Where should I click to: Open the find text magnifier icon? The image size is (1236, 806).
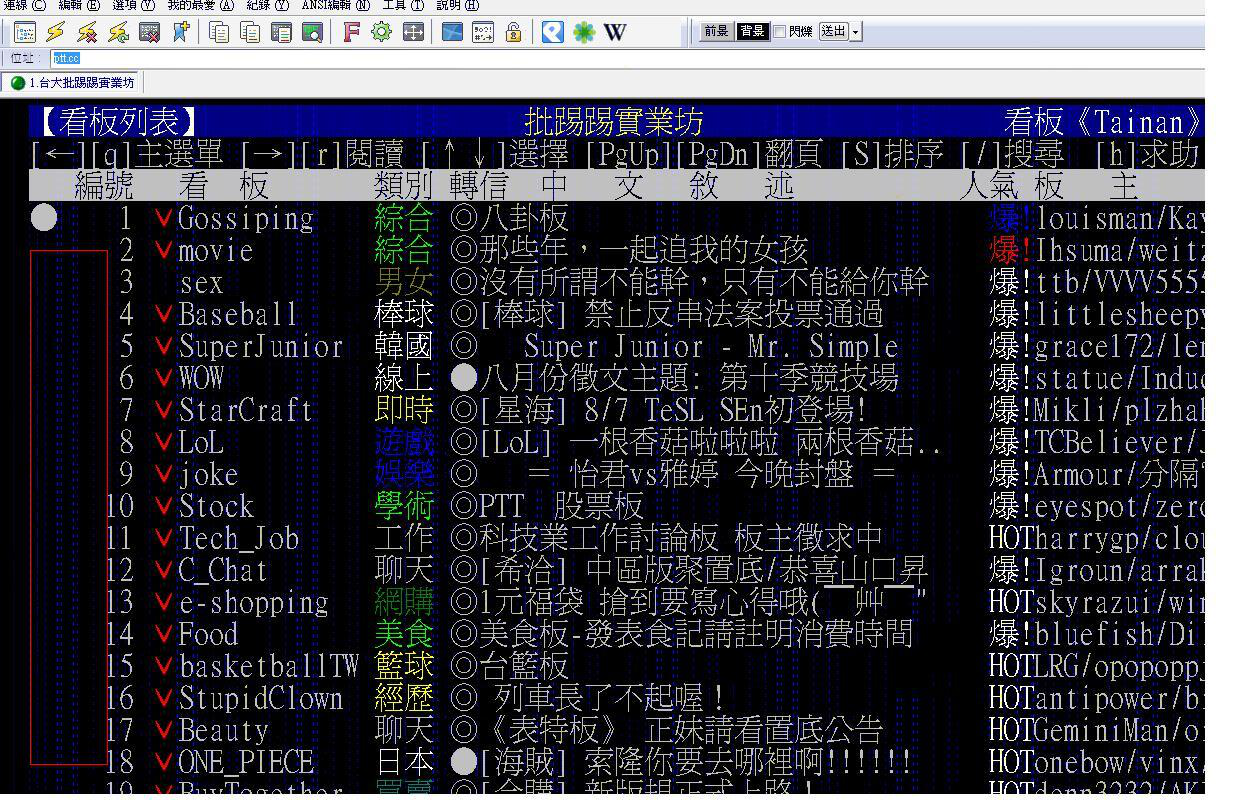pos(312,32)
